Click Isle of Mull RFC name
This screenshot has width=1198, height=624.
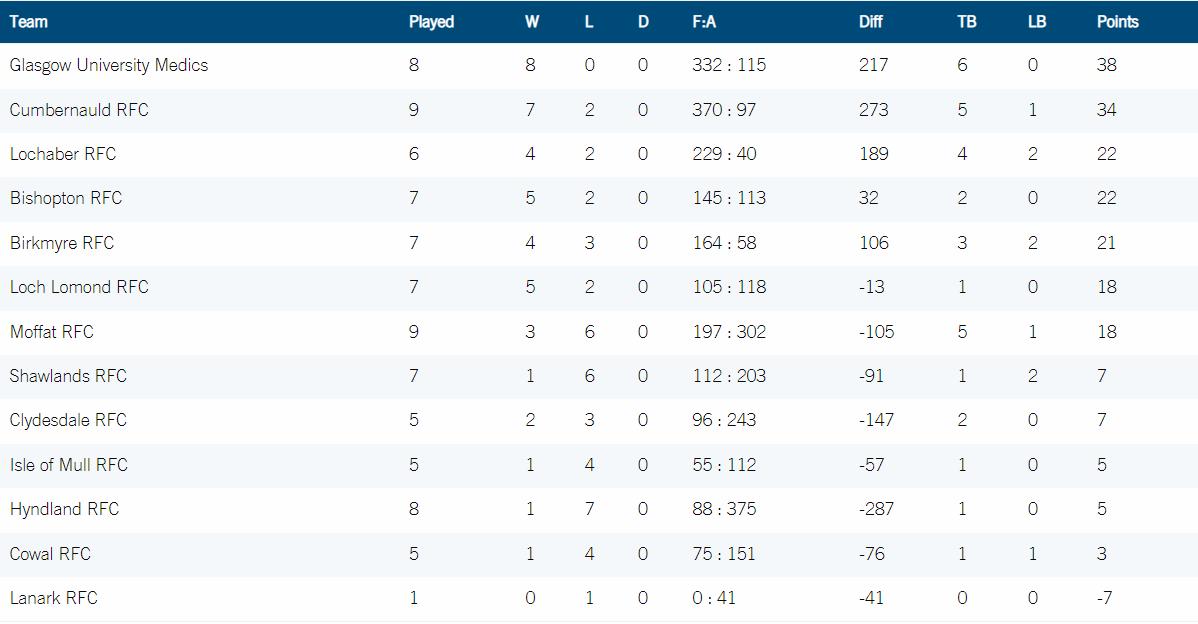69,465
